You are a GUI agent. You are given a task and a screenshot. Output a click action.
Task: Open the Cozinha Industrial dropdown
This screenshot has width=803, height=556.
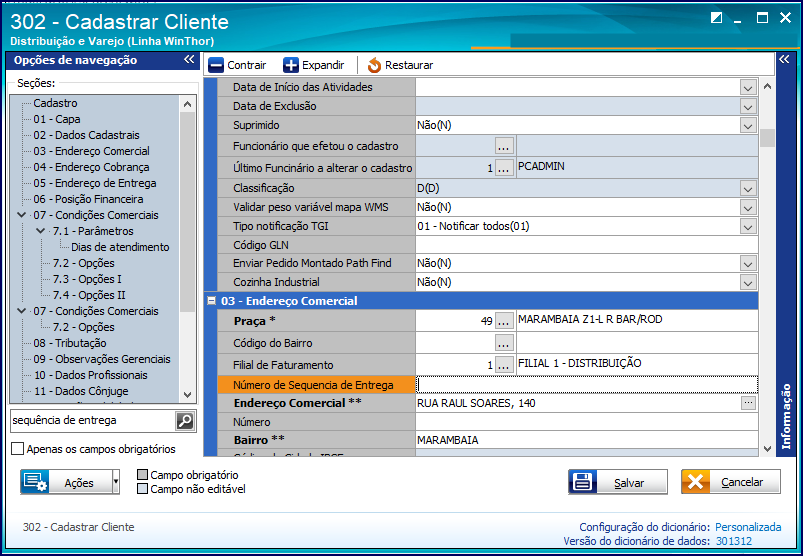pos(748,283)
